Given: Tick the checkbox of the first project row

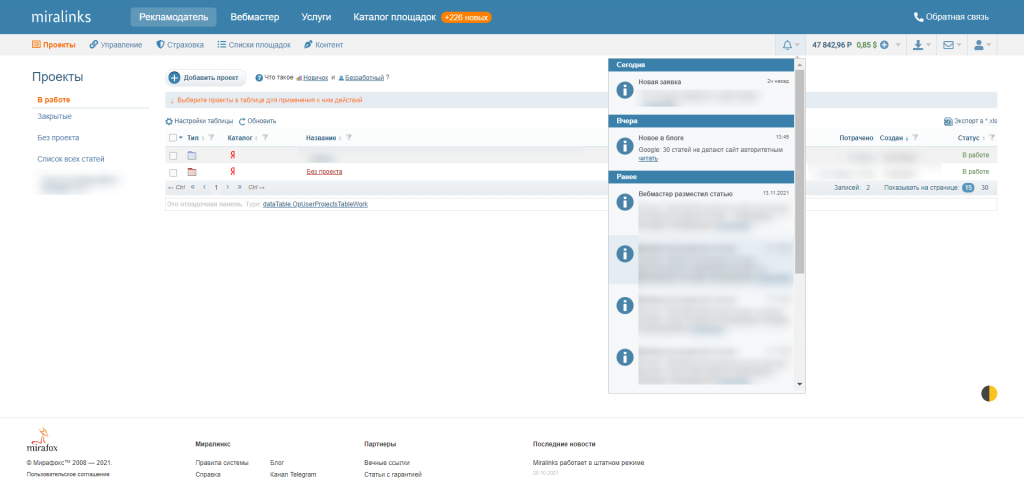Looking at the screenshot, I should coord(173,156).
